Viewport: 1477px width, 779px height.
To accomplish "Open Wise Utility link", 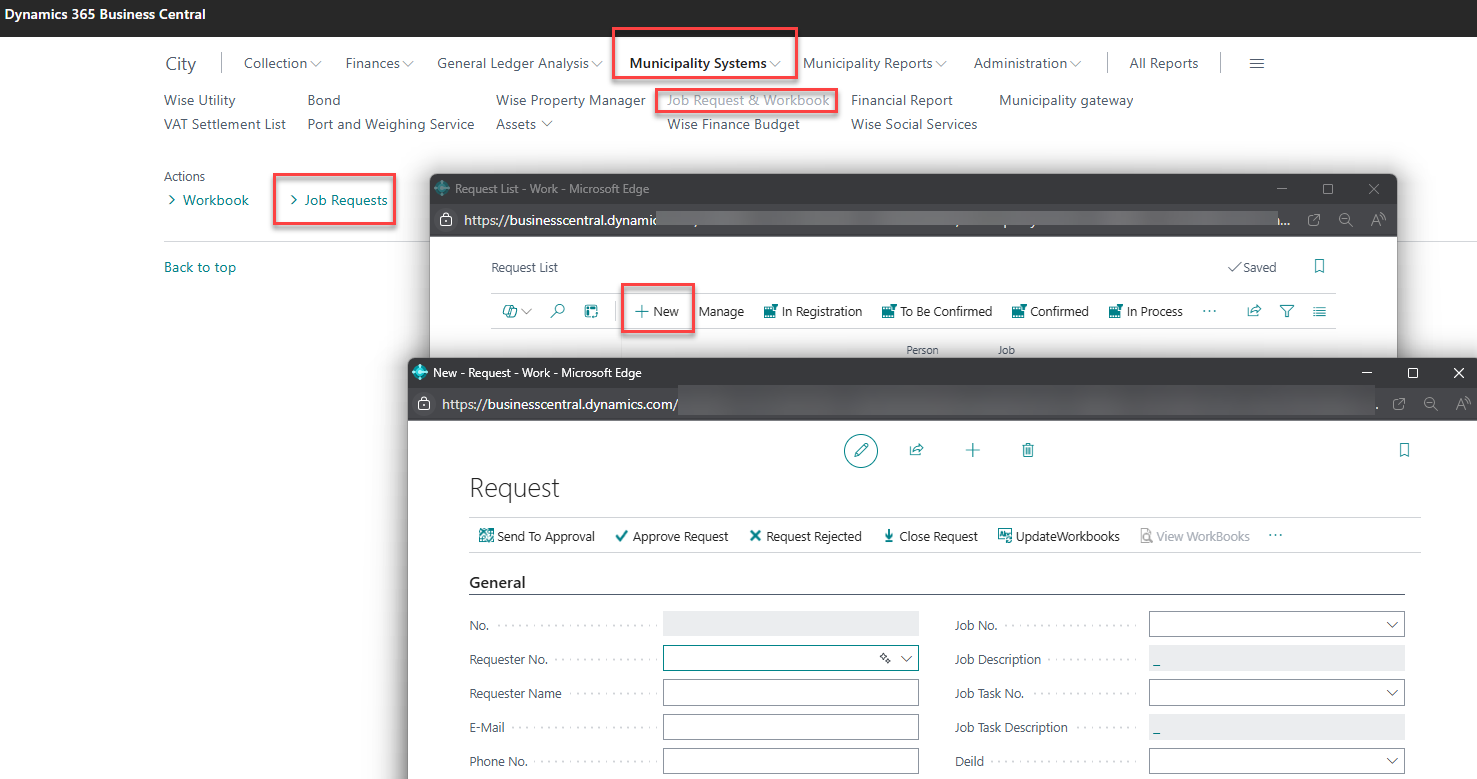I will pyautogui.click(x=200, y=100).
